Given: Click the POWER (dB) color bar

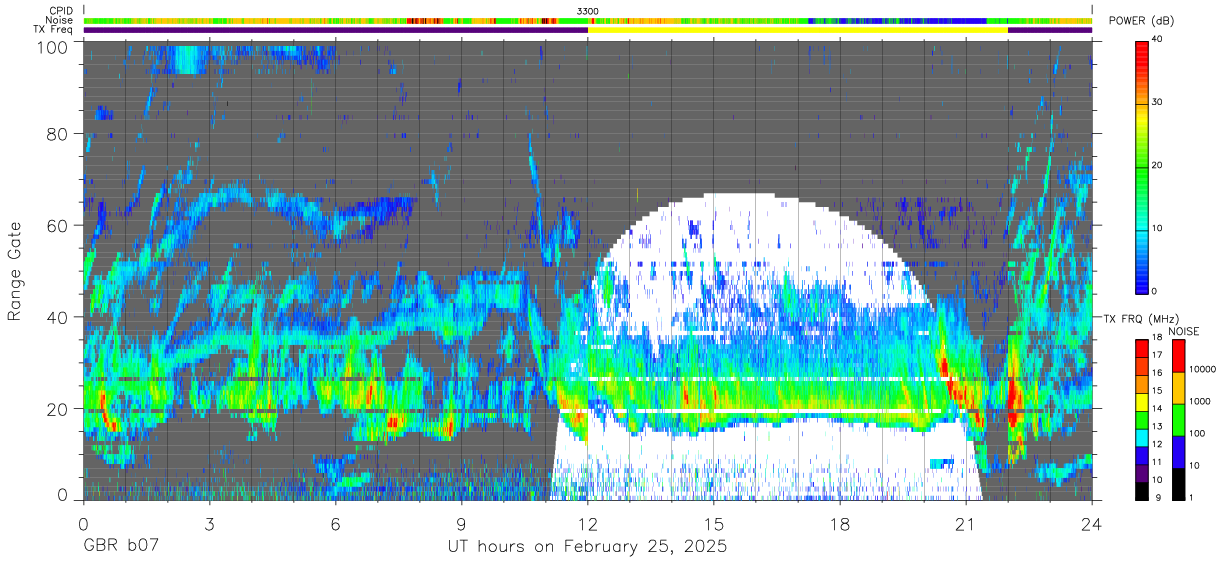Looking at the screenshot, I should pos(1142,165).
